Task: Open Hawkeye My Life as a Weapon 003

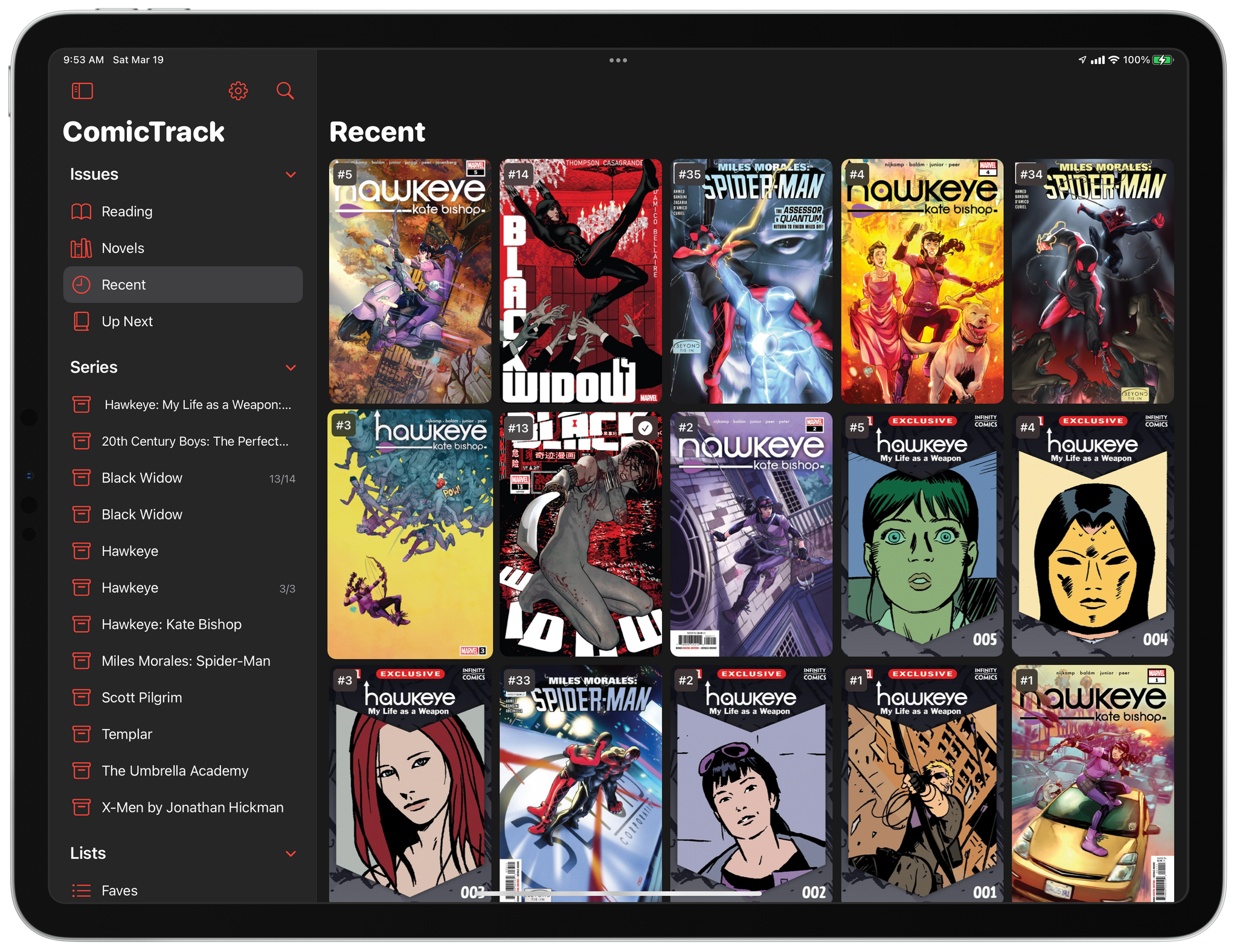Action: coord(410,784)
